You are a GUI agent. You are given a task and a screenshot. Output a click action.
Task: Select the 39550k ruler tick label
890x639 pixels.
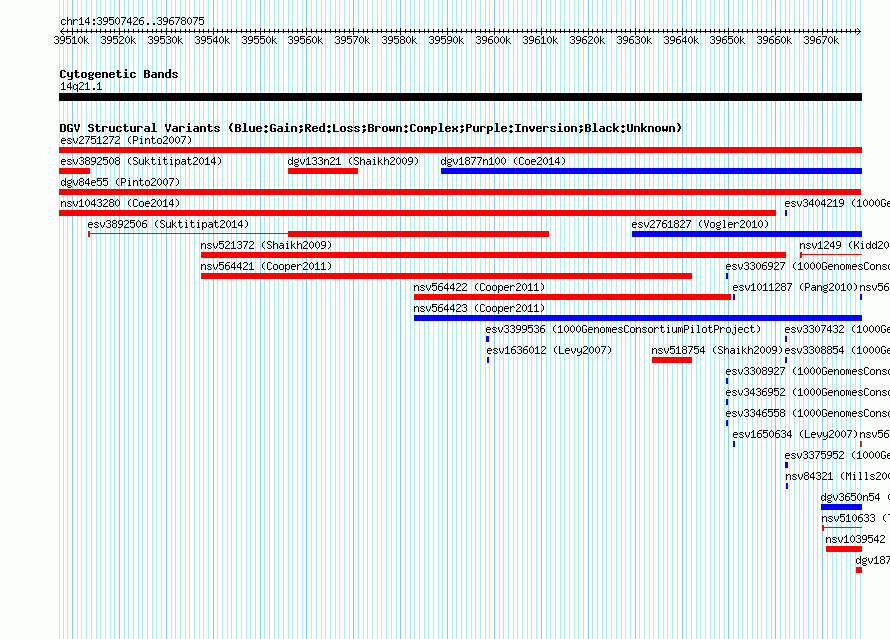tap(259, 40)
